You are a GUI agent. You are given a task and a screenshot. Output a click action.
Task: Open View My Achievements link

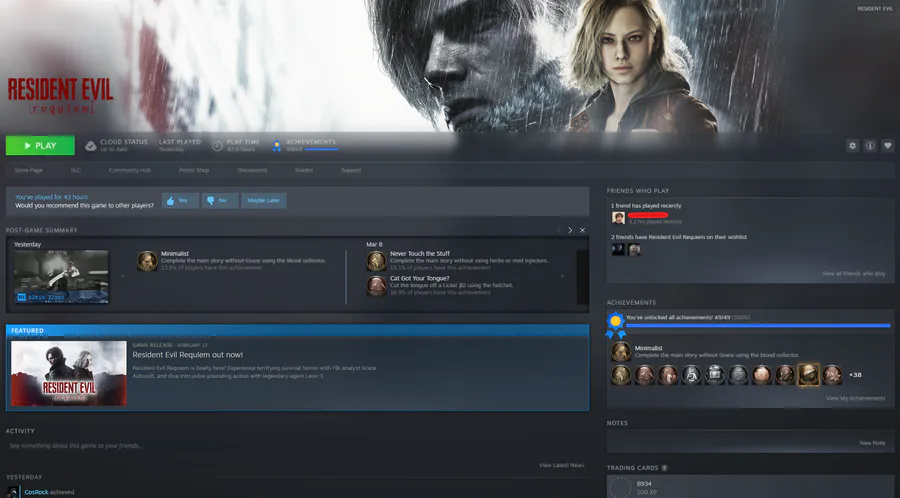(855, 398)
